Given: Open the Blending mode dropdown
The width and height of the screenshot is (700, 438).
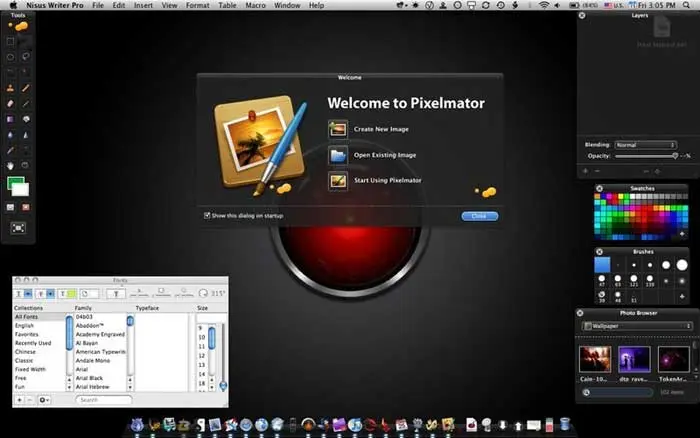Looking at the screenshot, I should point(646,145).
